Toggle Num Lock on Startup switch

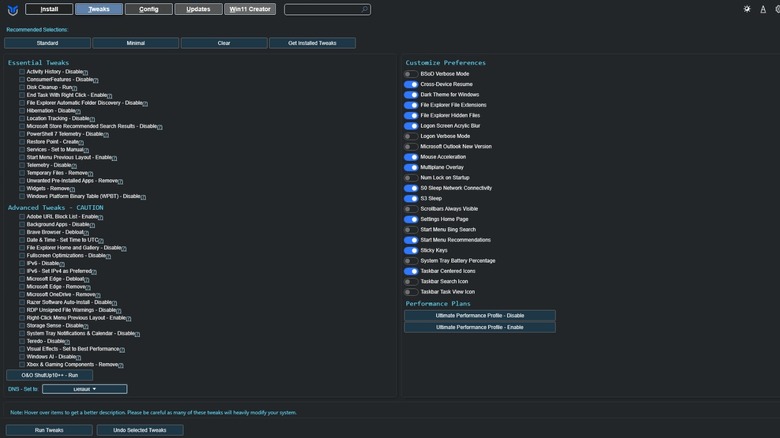(411, 178)
